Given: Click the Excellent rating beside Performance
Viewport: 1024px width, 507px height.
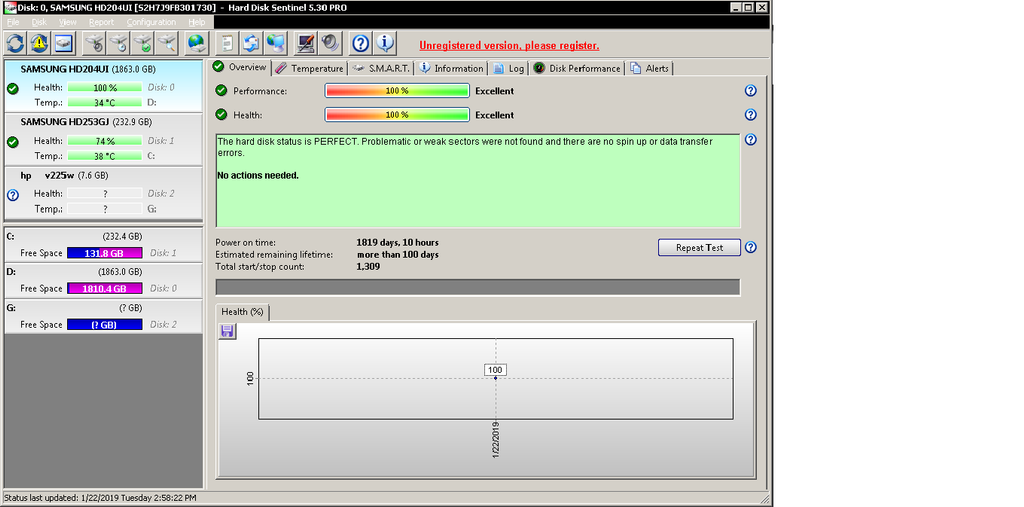Looking at the screenshot, I should 494,91.
